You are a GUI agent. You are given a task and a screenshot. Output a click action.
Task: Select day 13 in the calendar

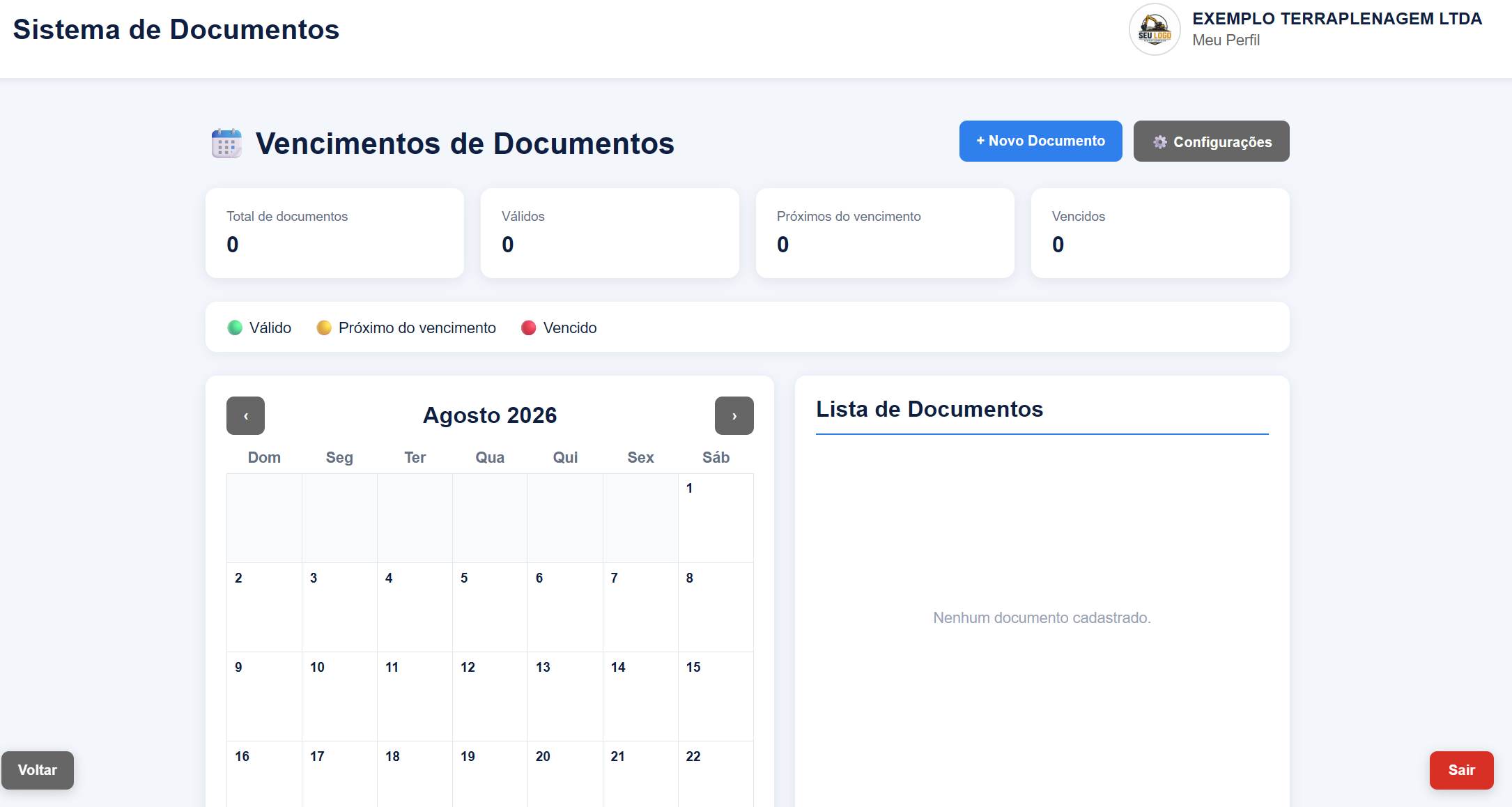565,696
